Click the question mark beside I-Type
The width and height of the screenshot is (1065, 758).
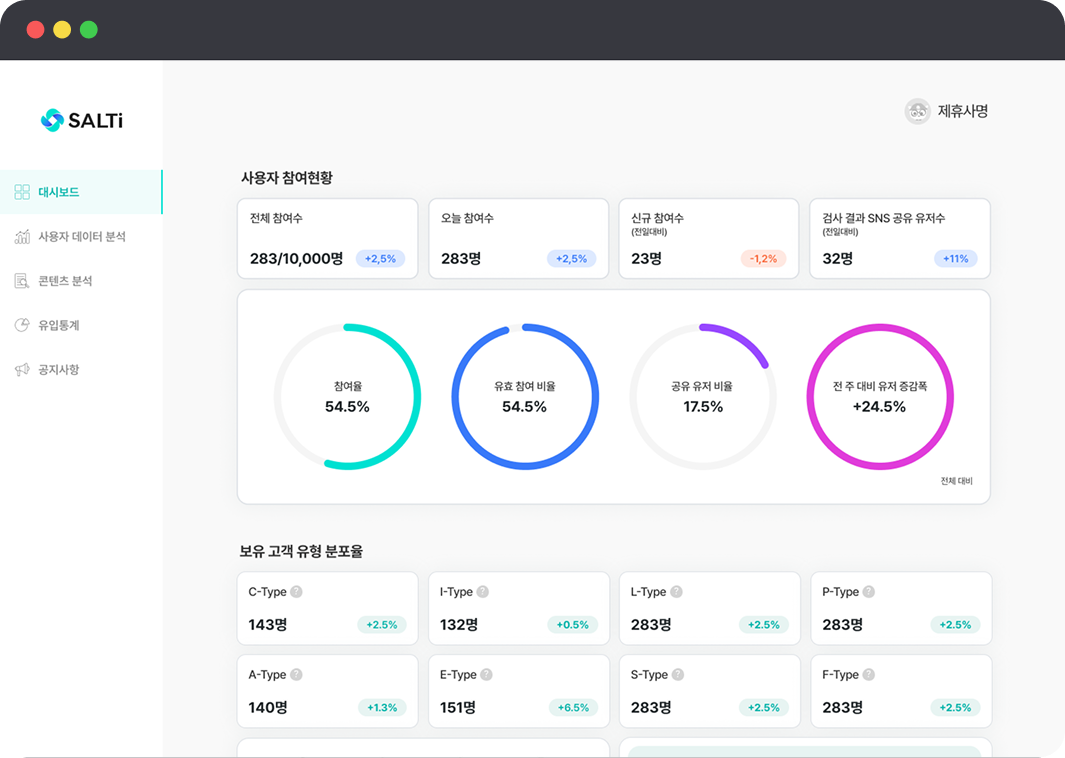483,592
